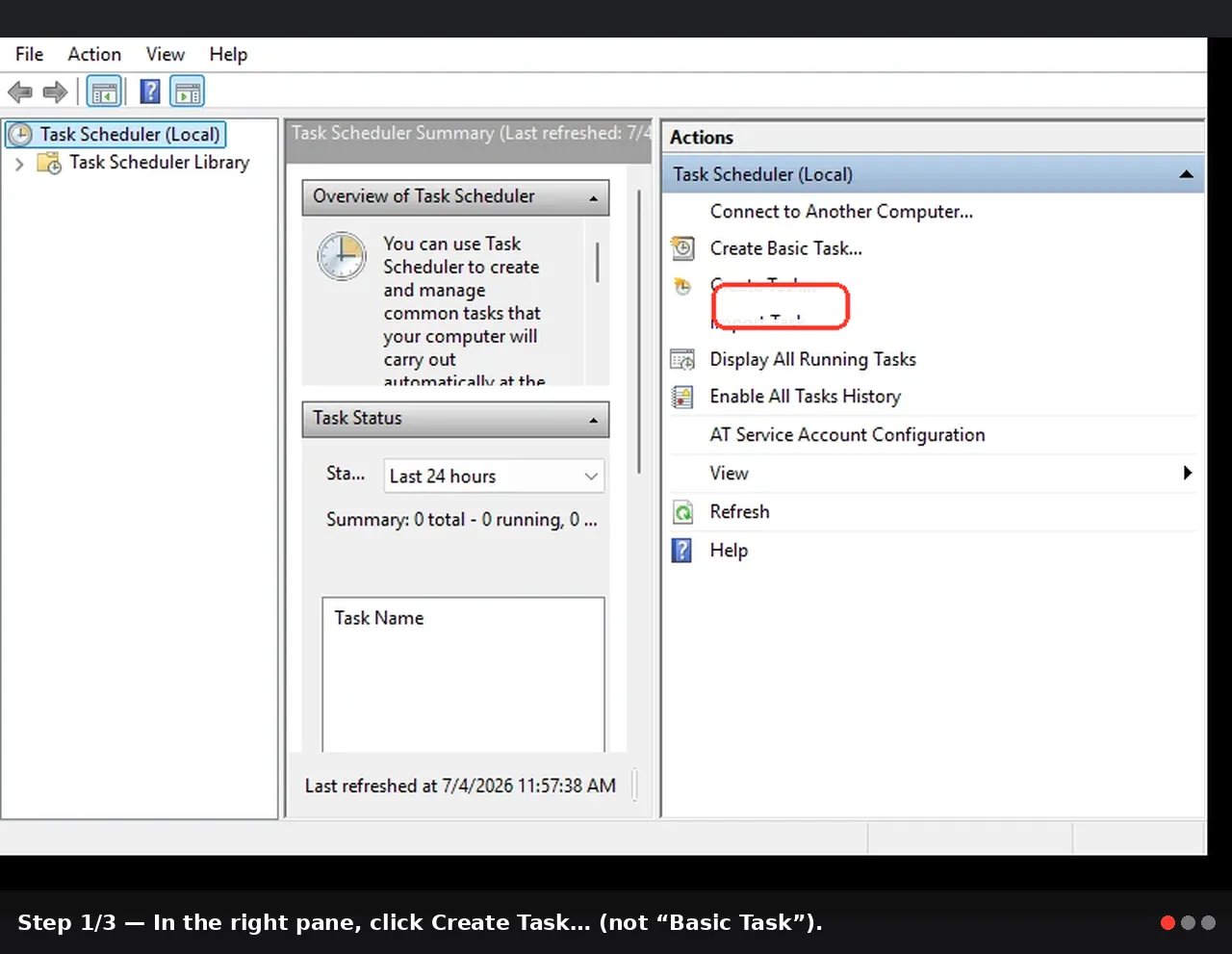Select Task Scheduler (Local) tree item
Viewport: 1232px width, 954px height.
pos(130,135)
